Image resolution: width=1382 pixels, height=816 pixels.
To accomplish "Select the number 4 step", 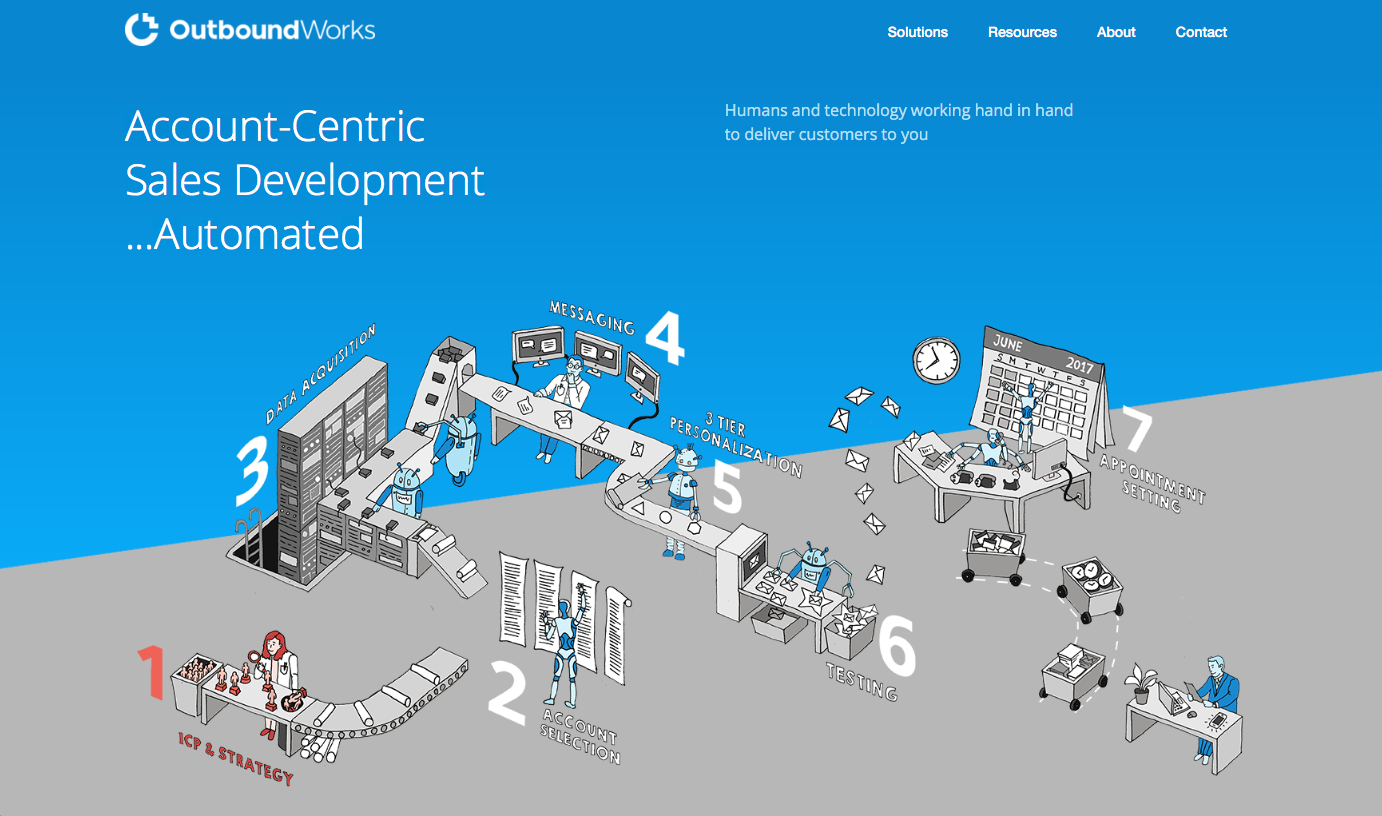I will pos(665,337).
